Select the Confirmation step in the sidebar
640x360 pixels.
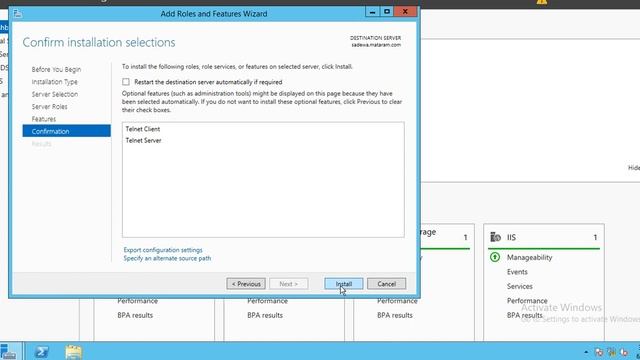(67, 131)
